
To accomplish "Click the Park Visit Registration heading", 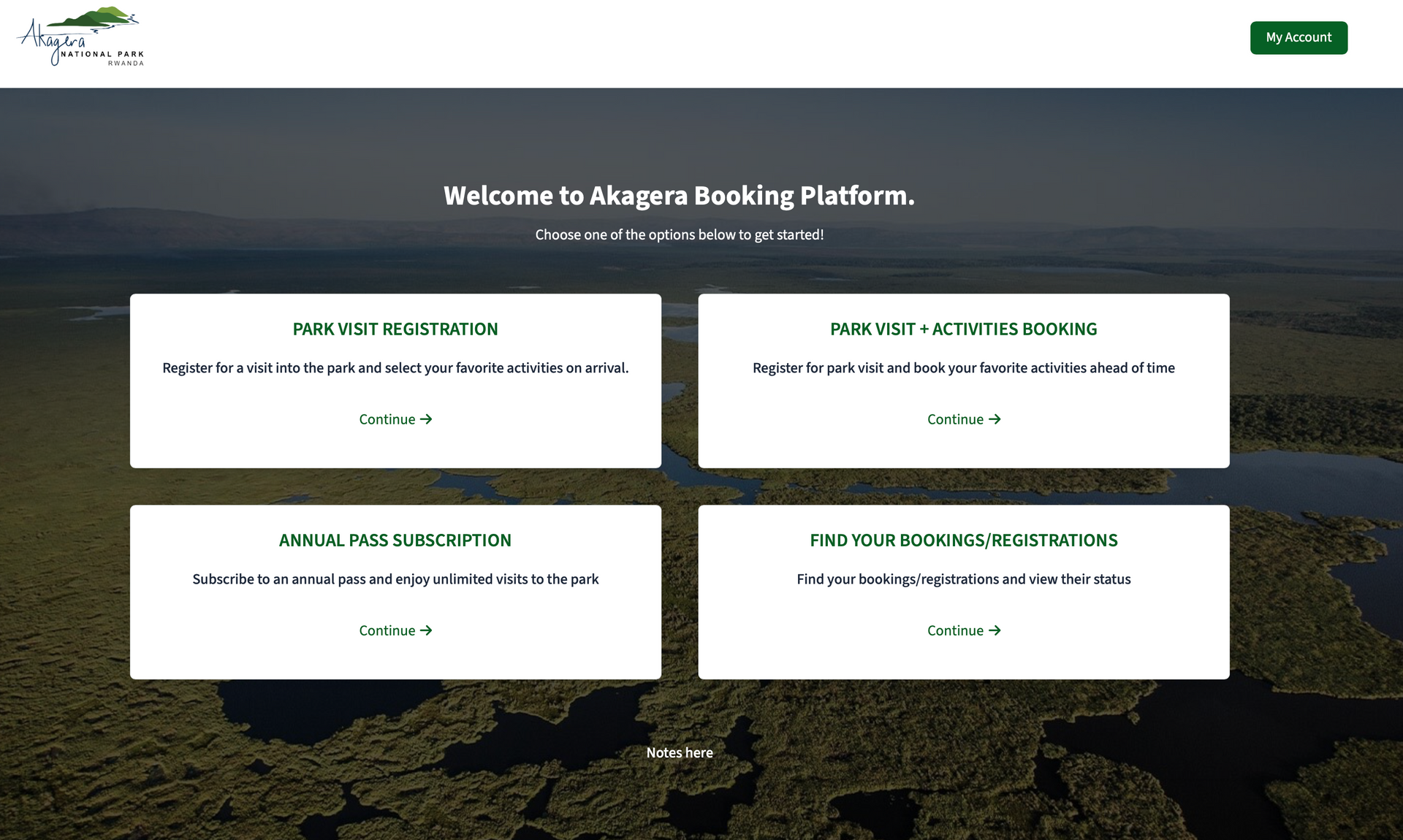I will coord(395,329).
